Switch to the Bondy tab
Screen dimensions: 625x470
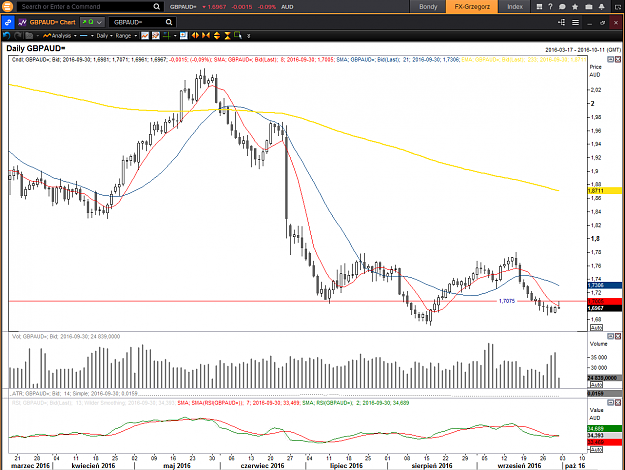tap(428, 6)
